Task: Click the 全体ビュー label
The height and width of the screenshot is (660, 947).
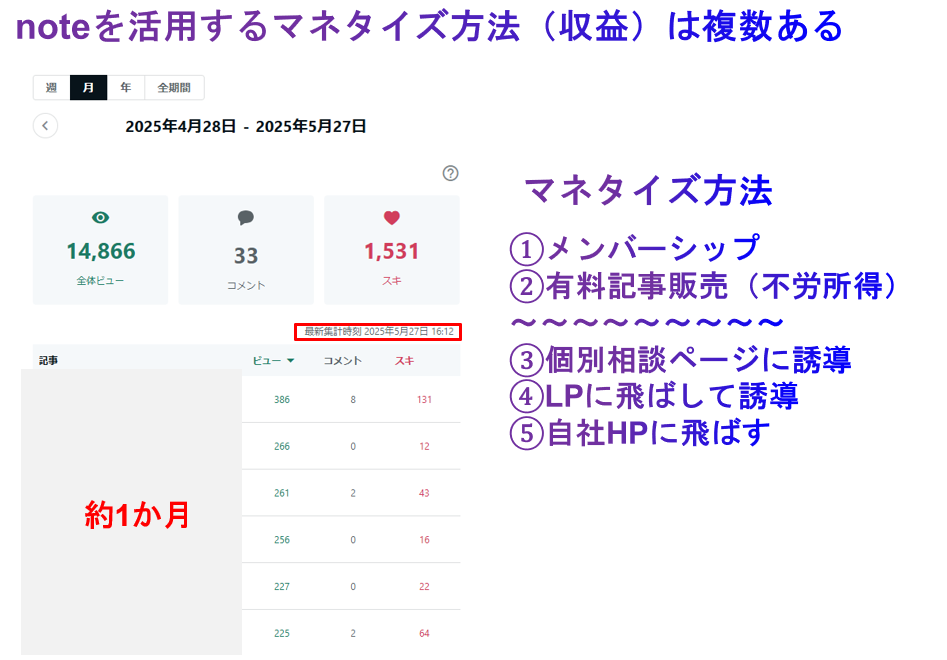Action: point(100,281)
